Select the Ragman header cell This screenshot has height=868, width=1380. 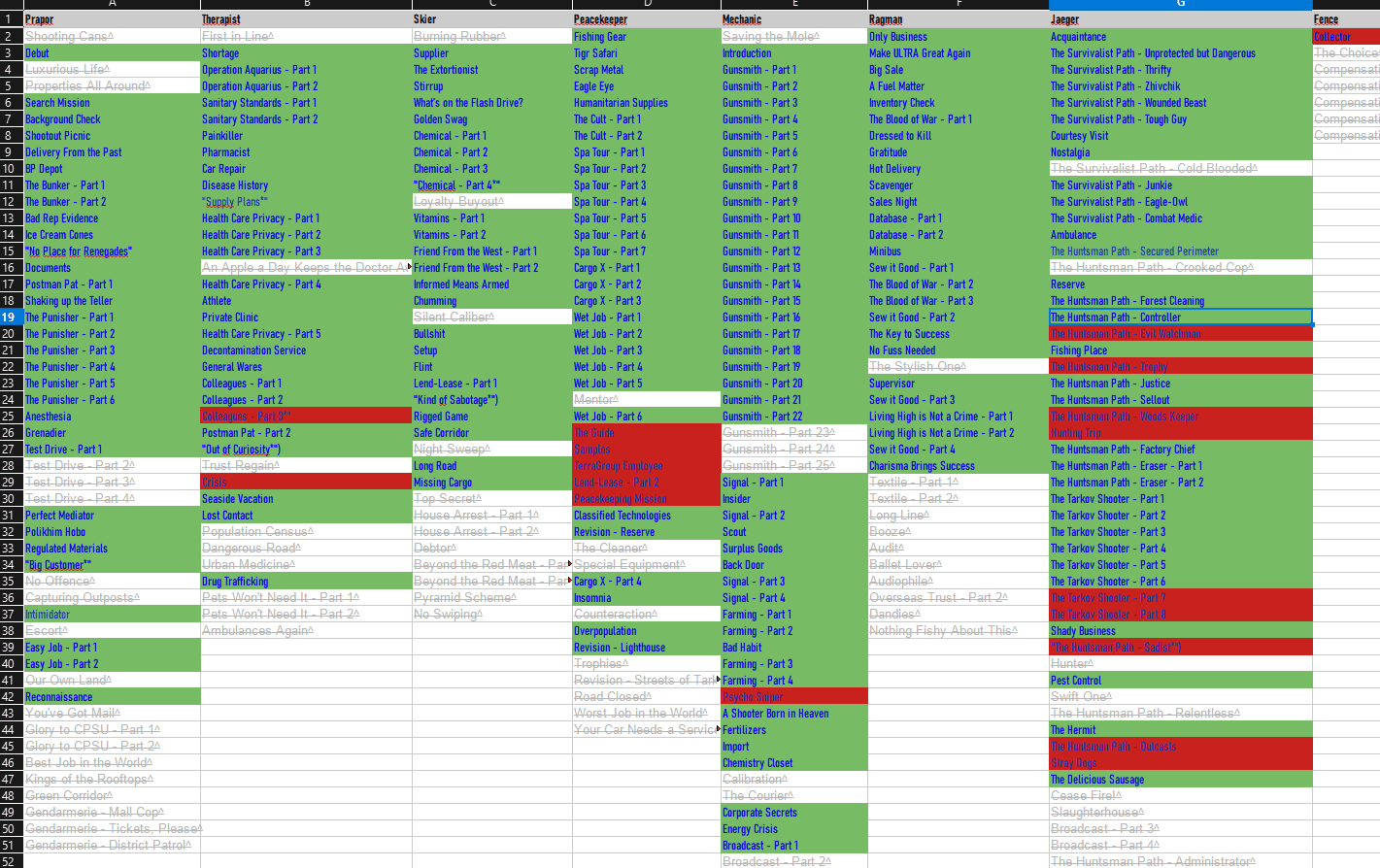(x=959, y=19)
